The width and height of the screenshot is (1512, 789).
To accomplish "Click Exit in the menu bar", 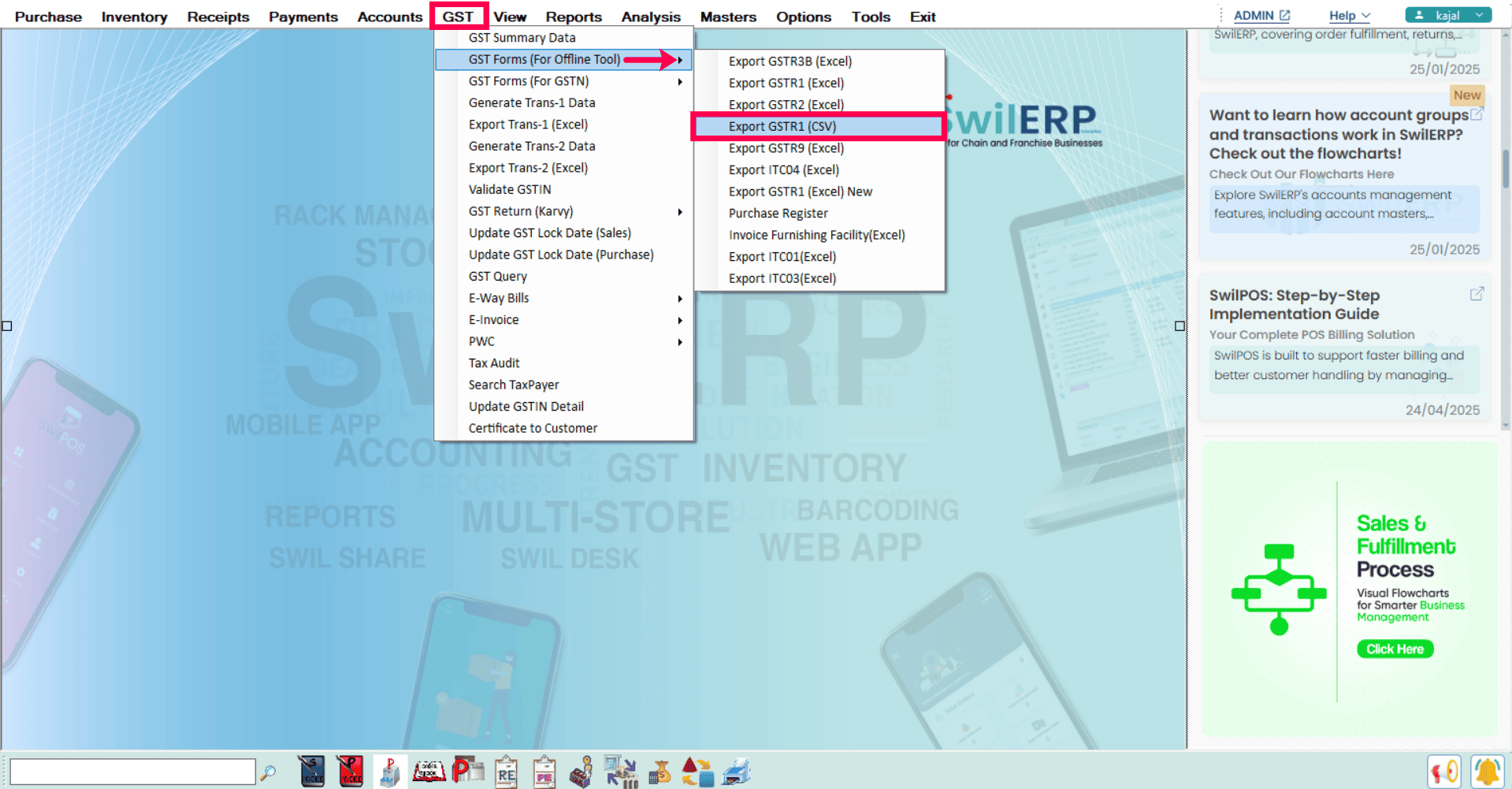I will click(923, 17).
